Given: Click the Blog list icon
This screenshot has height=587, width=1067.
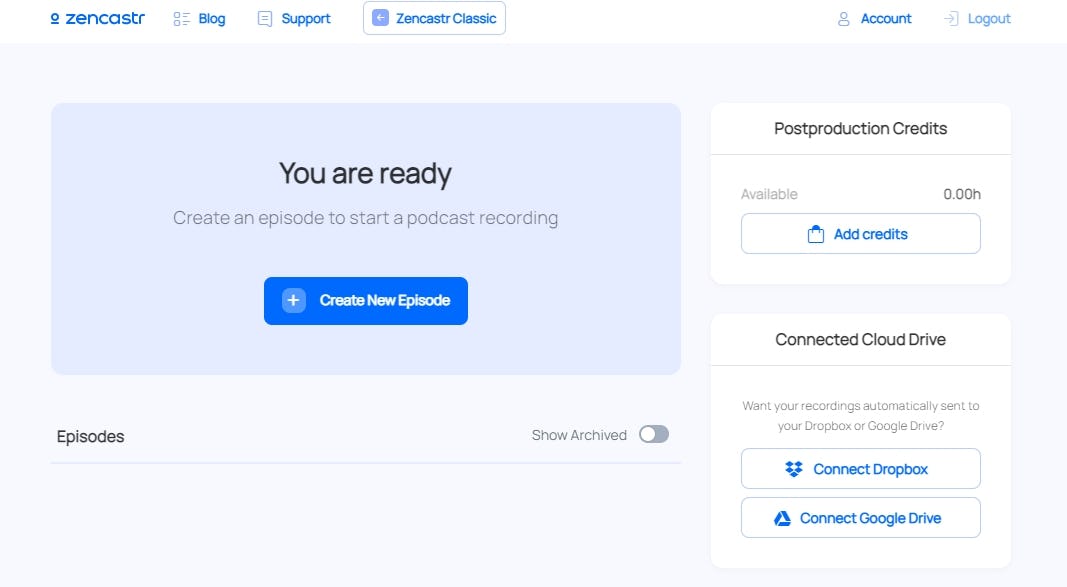Looking at the screenshot, I should (x=182, y=19).
